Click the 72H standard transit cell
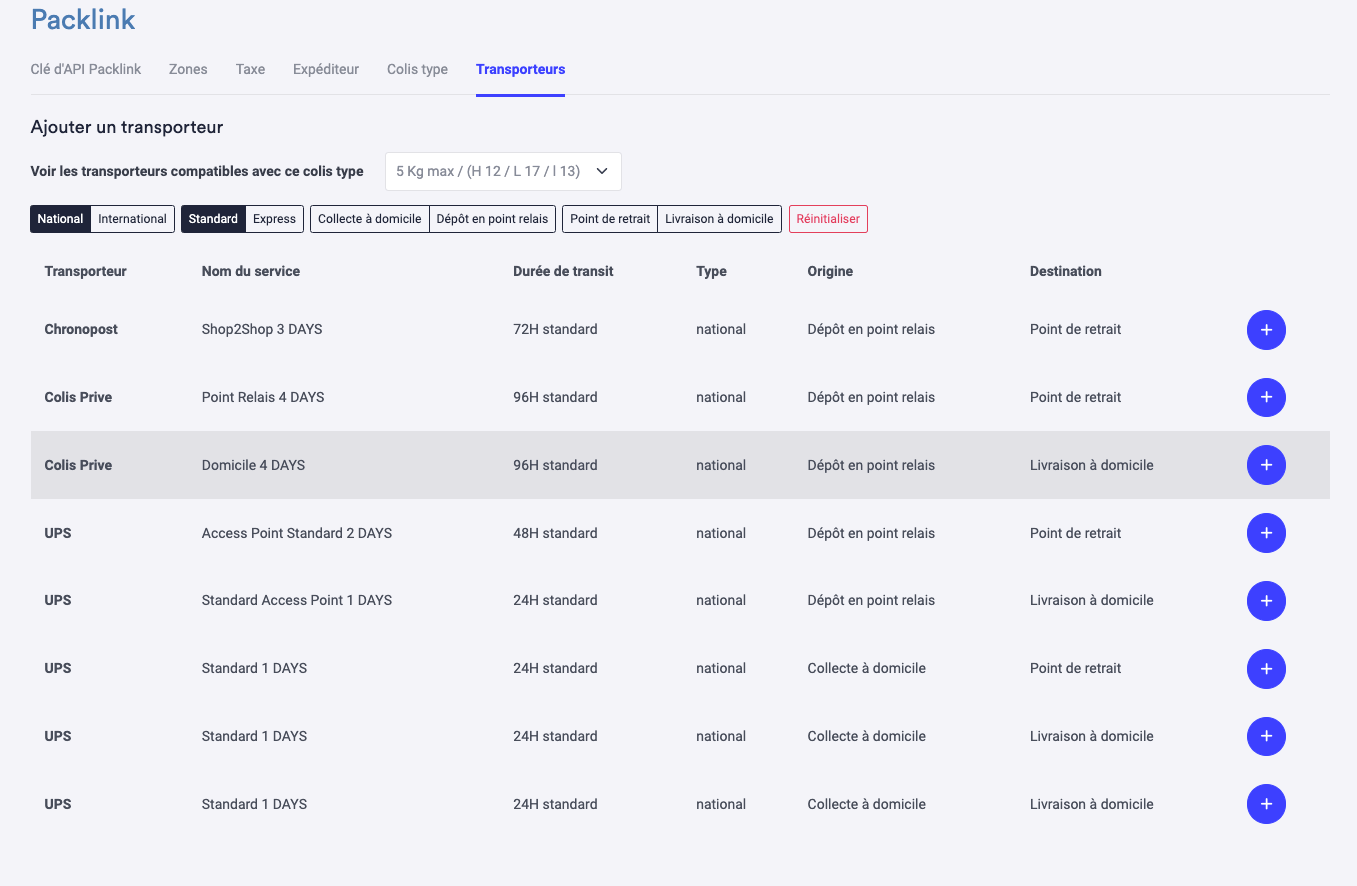 click(x=555, y=329)
